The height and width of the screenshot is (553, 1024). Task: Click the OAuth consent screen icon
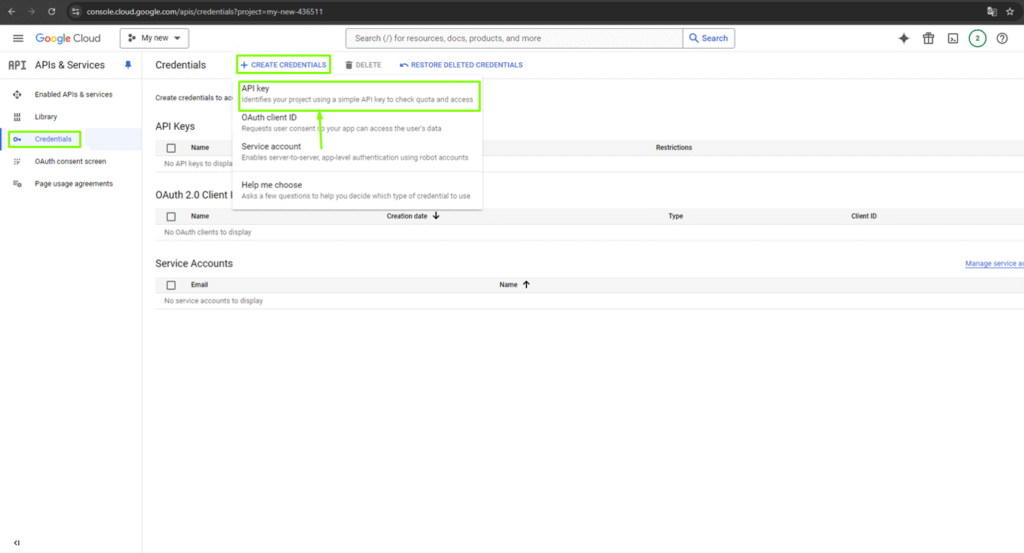pos(17,161)
